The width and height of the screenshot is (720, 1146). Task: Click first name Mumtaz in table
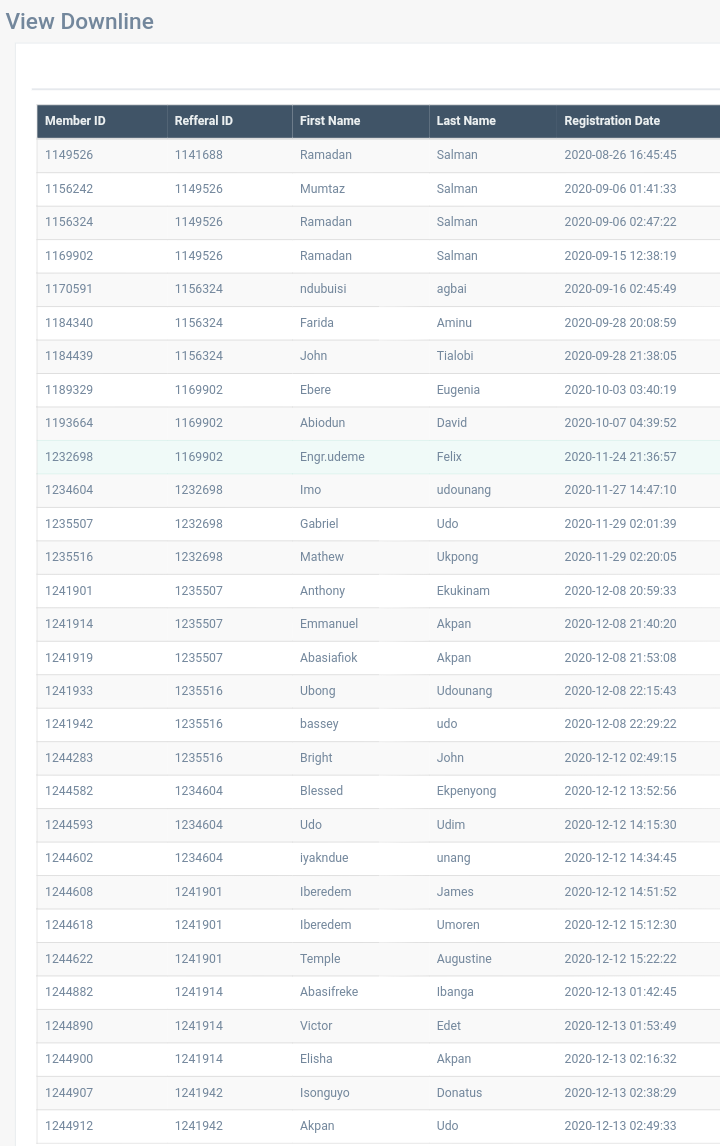tap(322, 189)
